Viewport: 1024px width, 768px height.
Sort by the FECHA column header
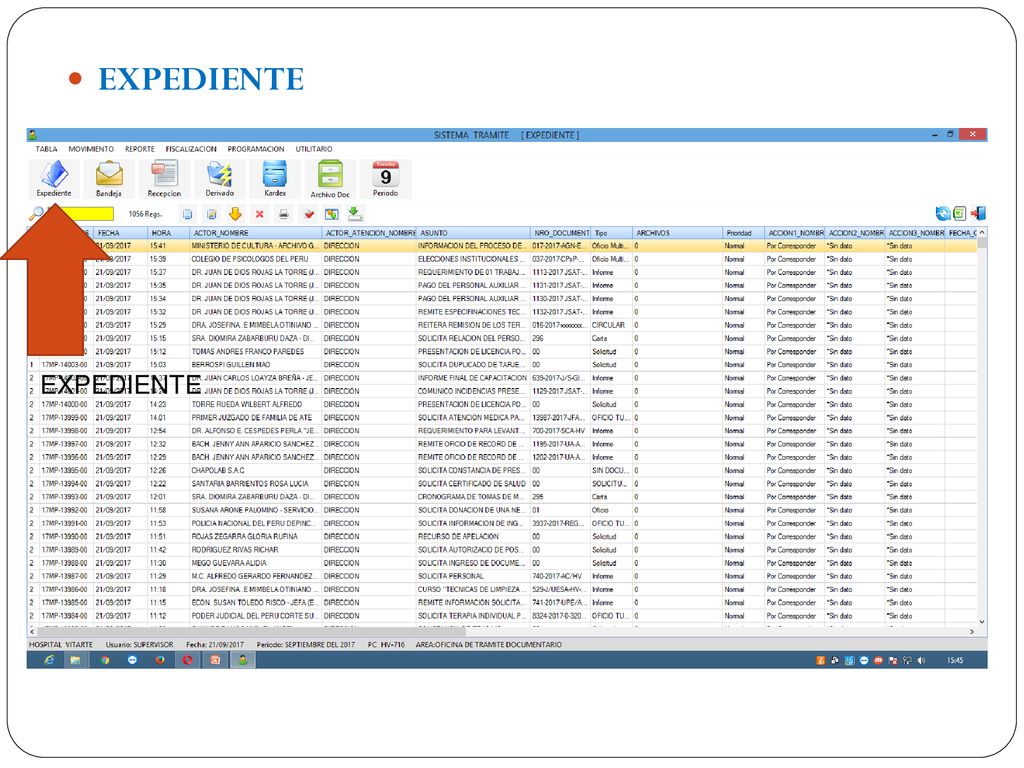click(121, 232)
